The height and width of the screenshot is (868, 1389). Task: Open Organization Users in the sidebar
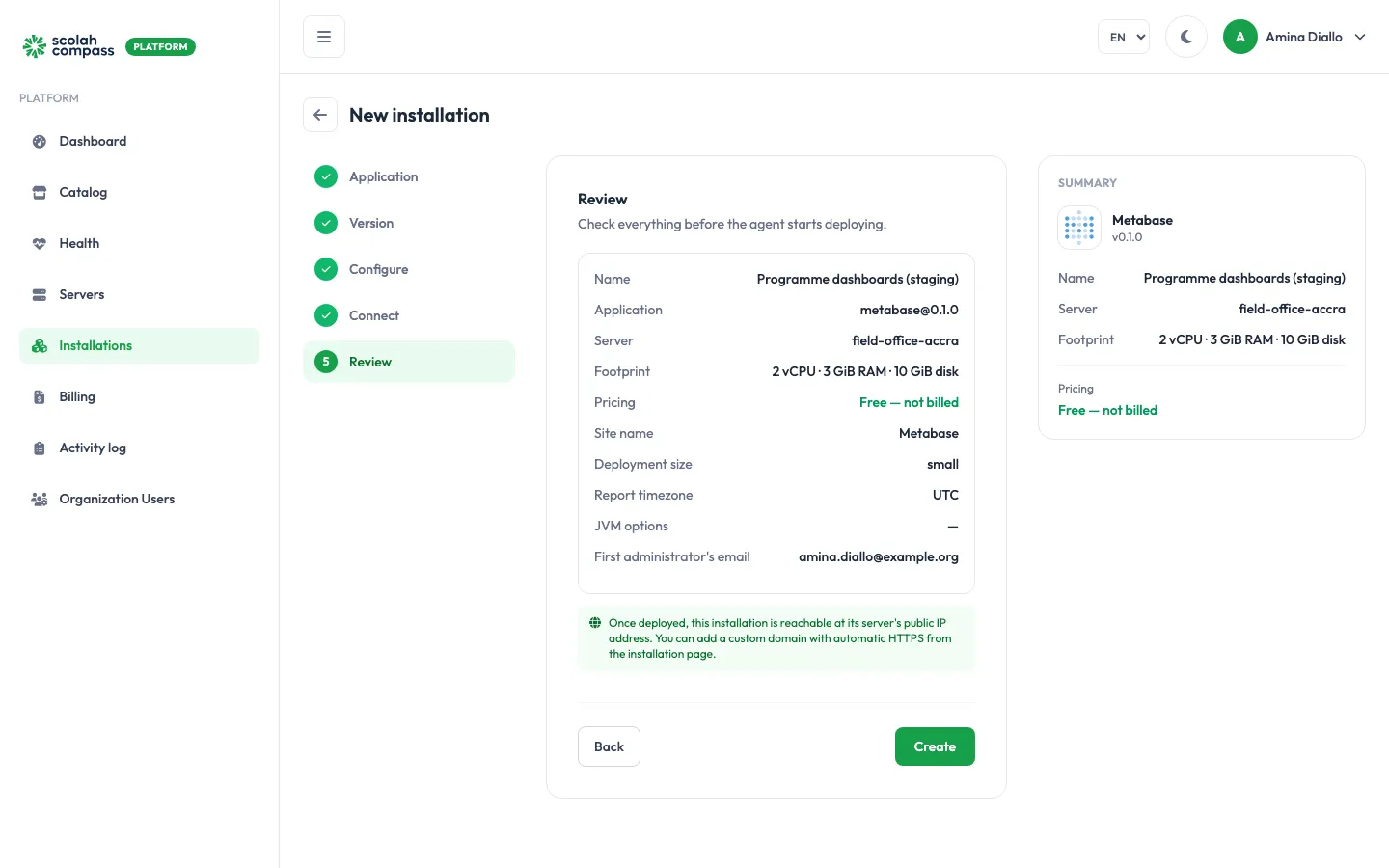(x=140, y=499)
